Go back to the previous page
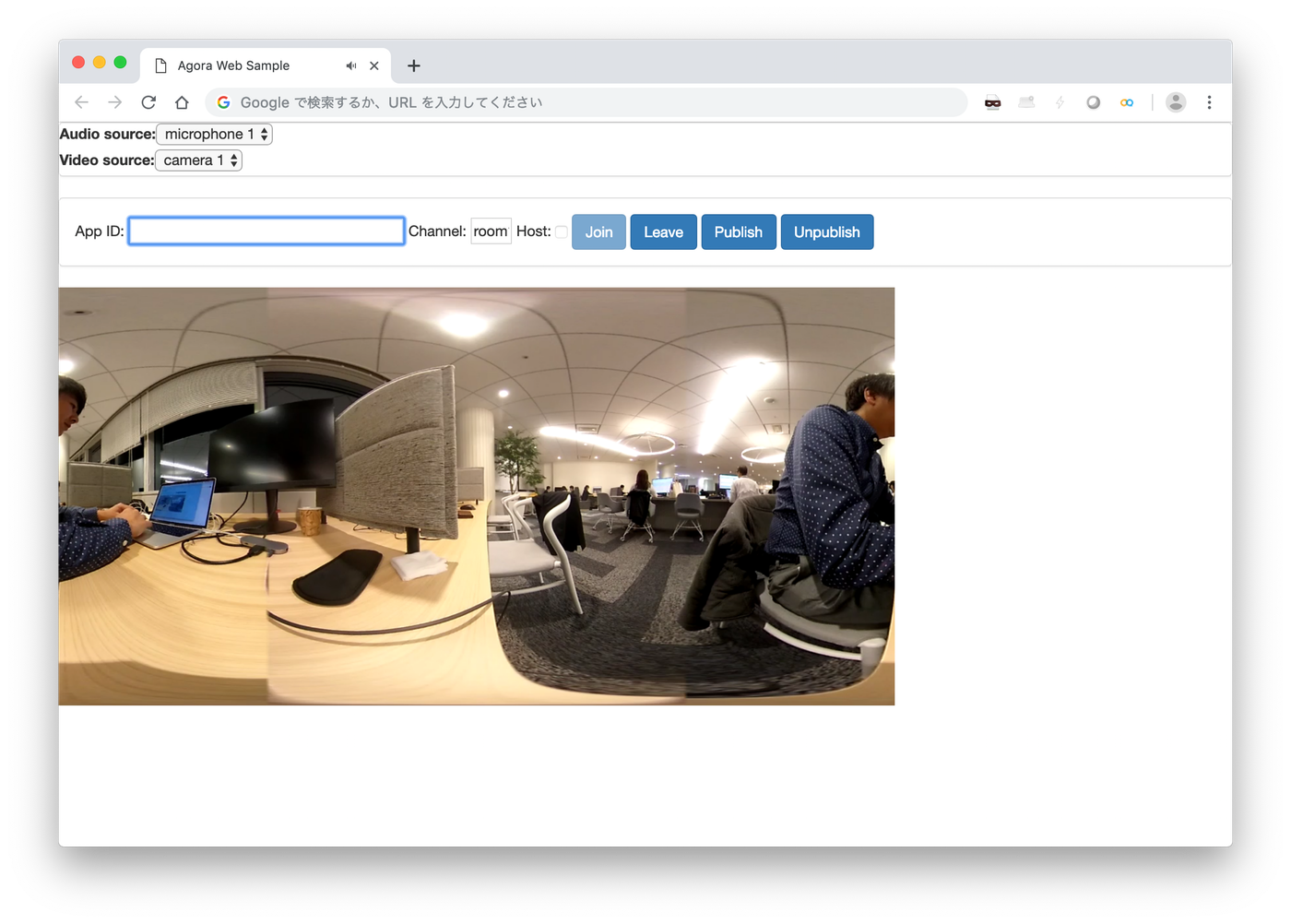Image resolution: width=1291 pixels, height=924 pixels. pyautogui.click(x=81, y=102)
